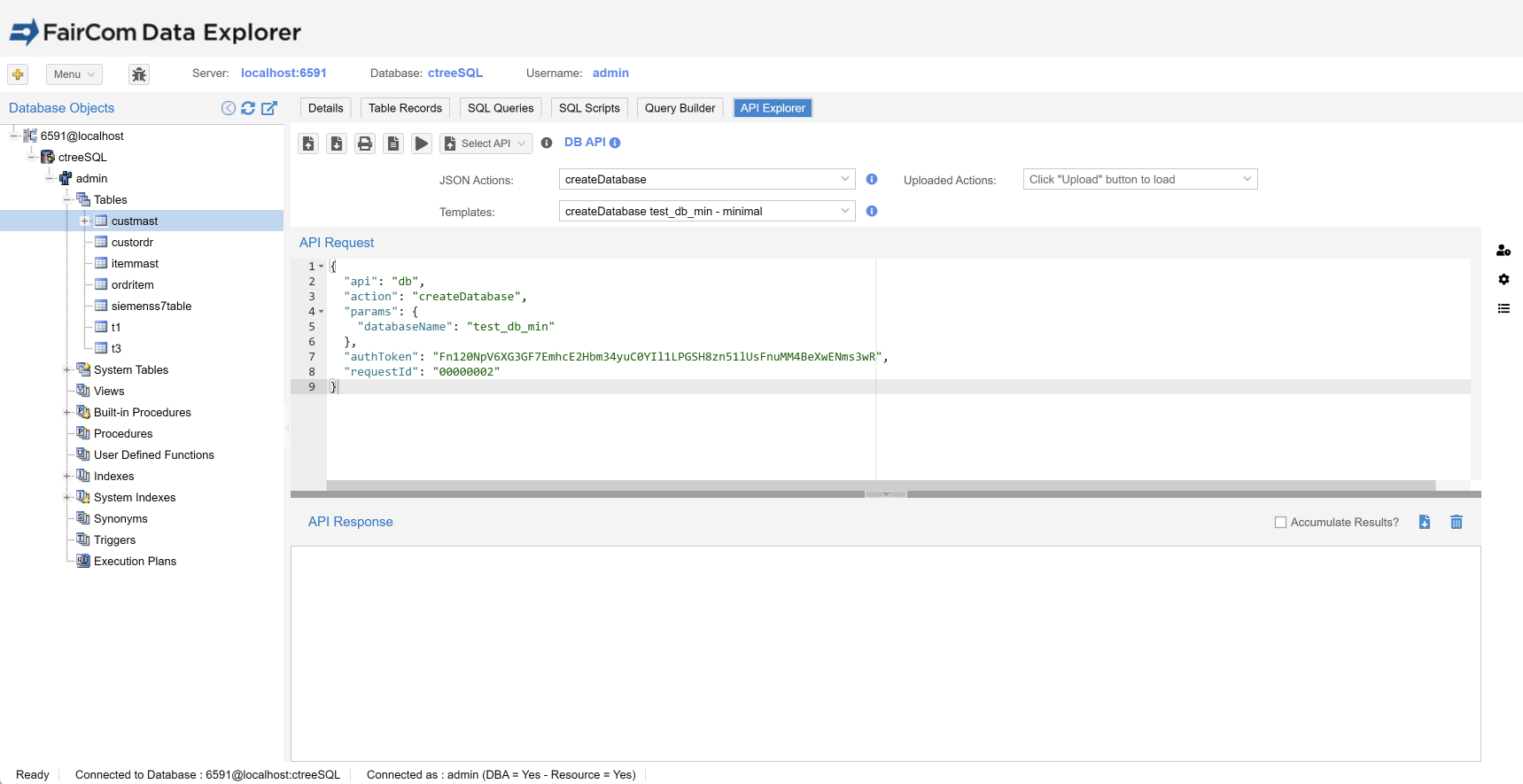Open the list icon on right sidebar
Screen dimensions: 1523x784
pos(1504,308)
